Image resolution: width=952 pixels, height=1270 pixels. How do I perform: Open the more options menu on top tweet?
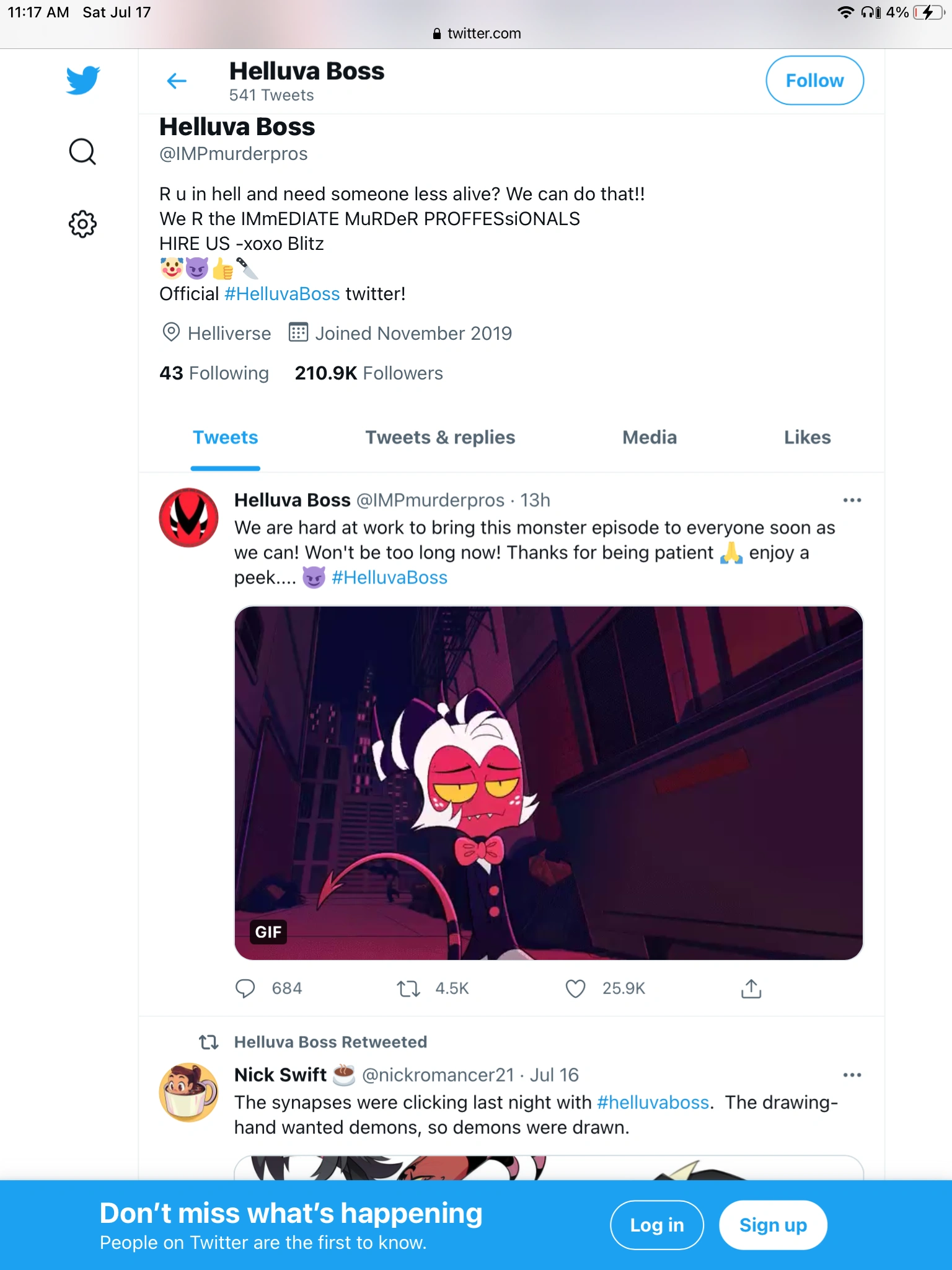click(x=853, y=500)
